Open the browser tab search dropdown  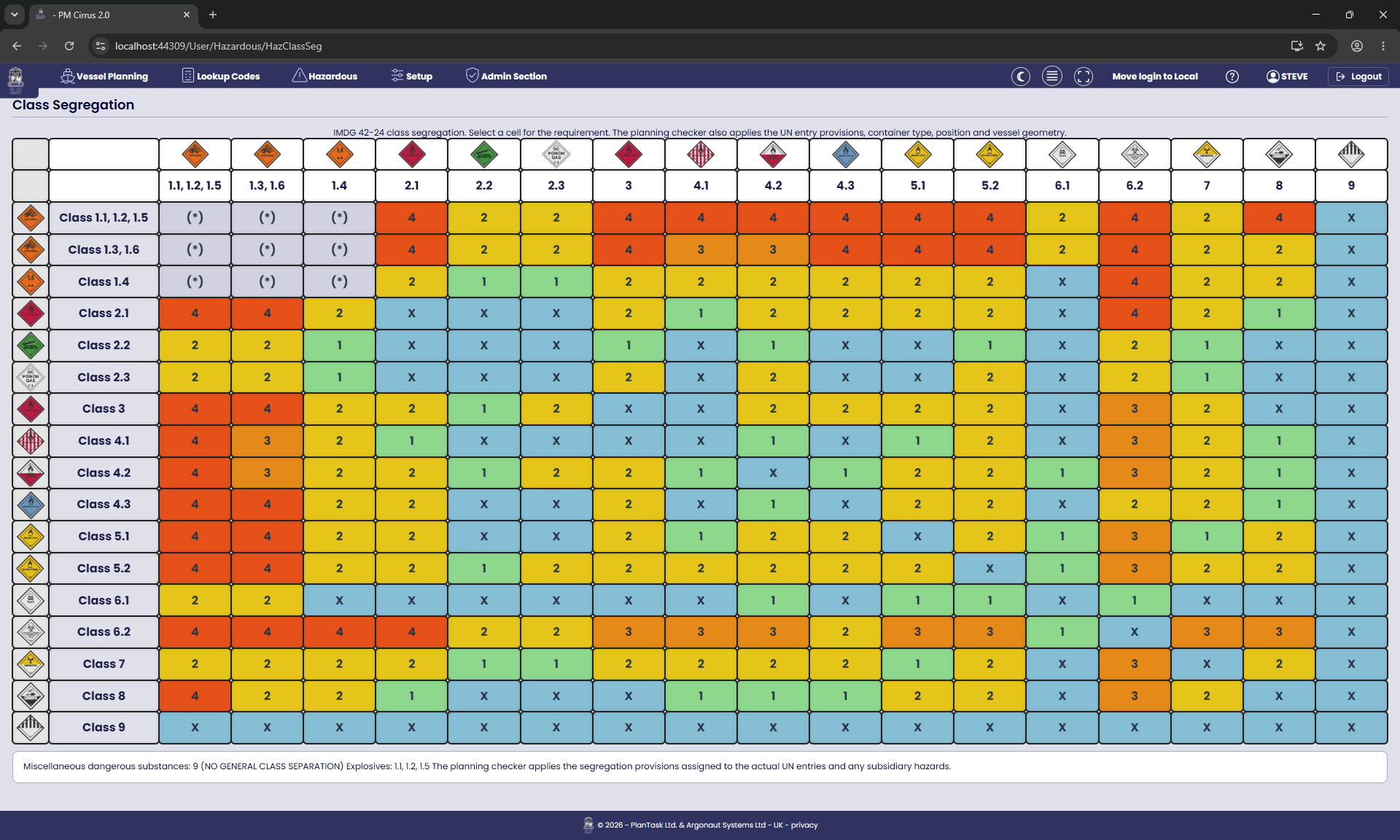point(14,15)
